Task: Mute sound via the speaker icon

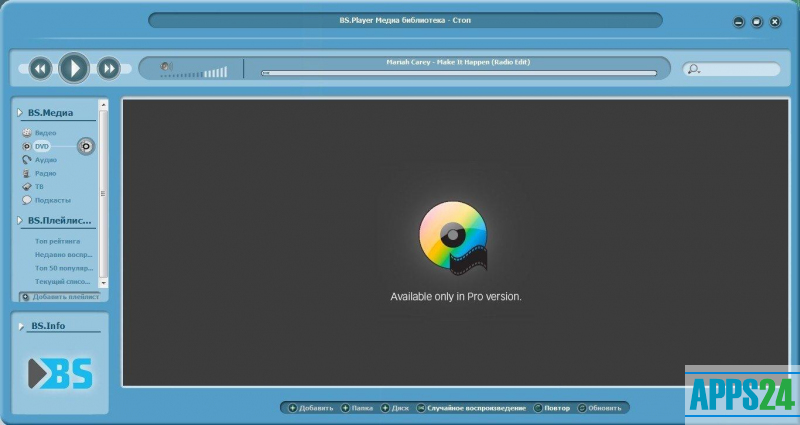Action: coord(167,67)
